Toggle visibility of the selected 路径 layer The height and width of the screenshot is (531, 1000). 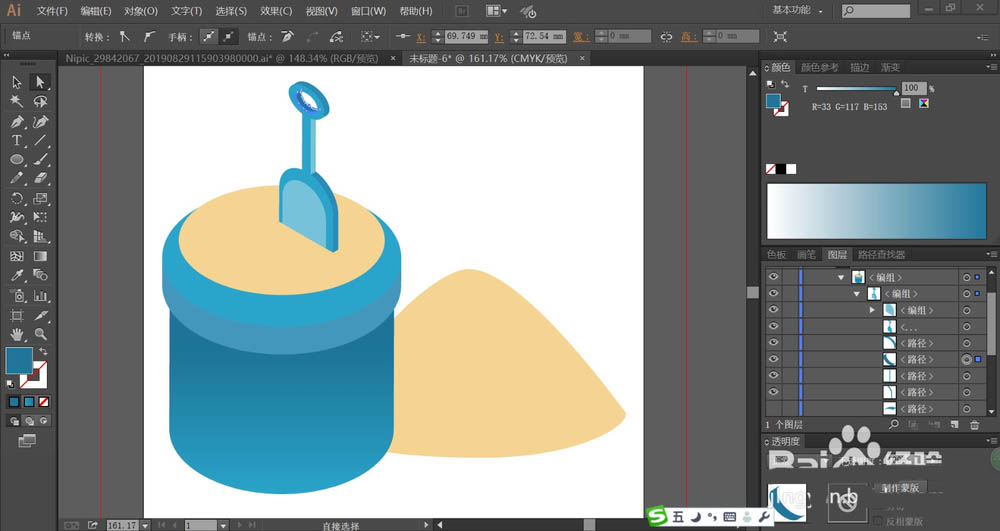click(x=773, y=359)
